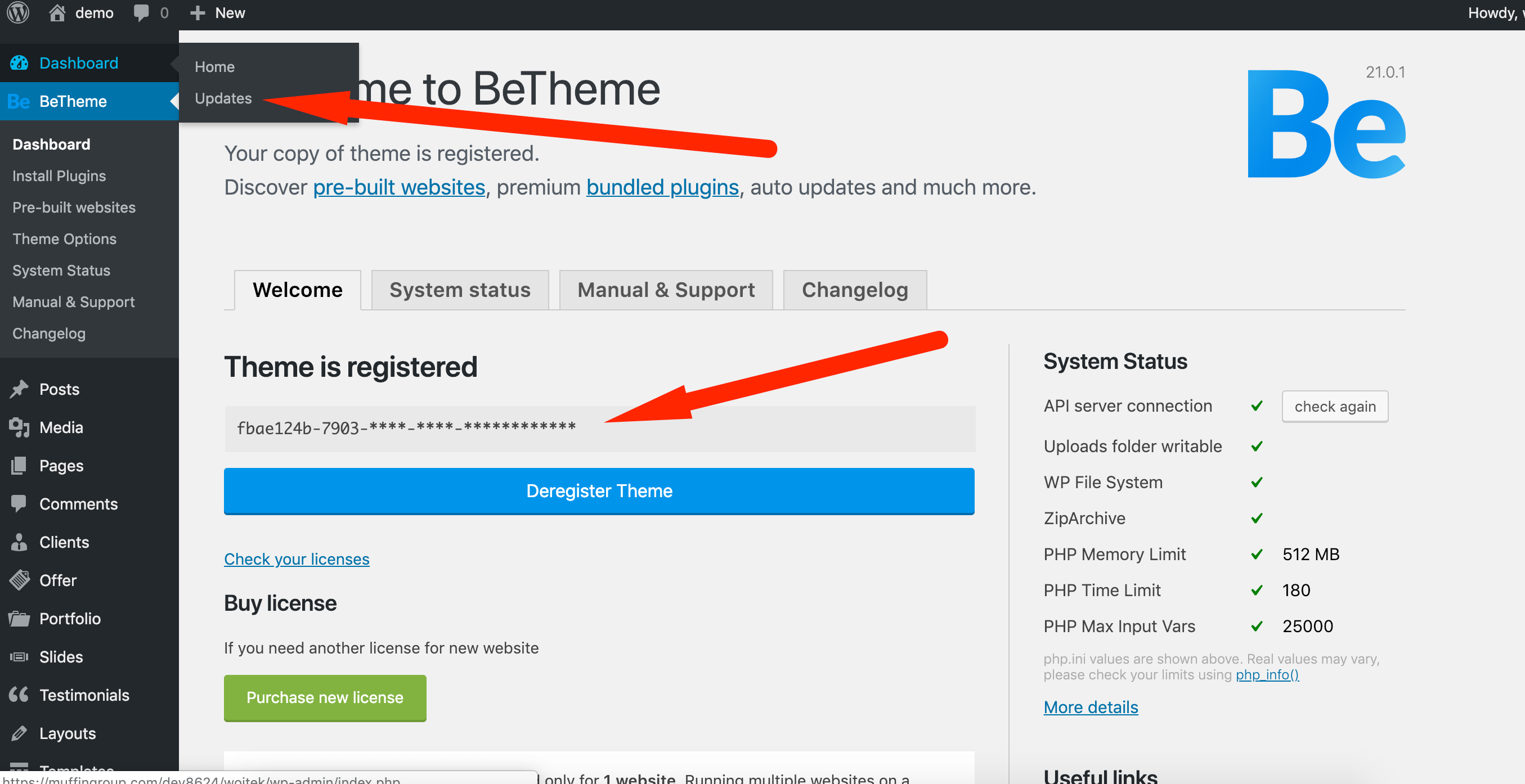This screenshot has width=1525, height=784.
Task: Open Testimonials menu in sidebar
Action: [x=84, y=695]
